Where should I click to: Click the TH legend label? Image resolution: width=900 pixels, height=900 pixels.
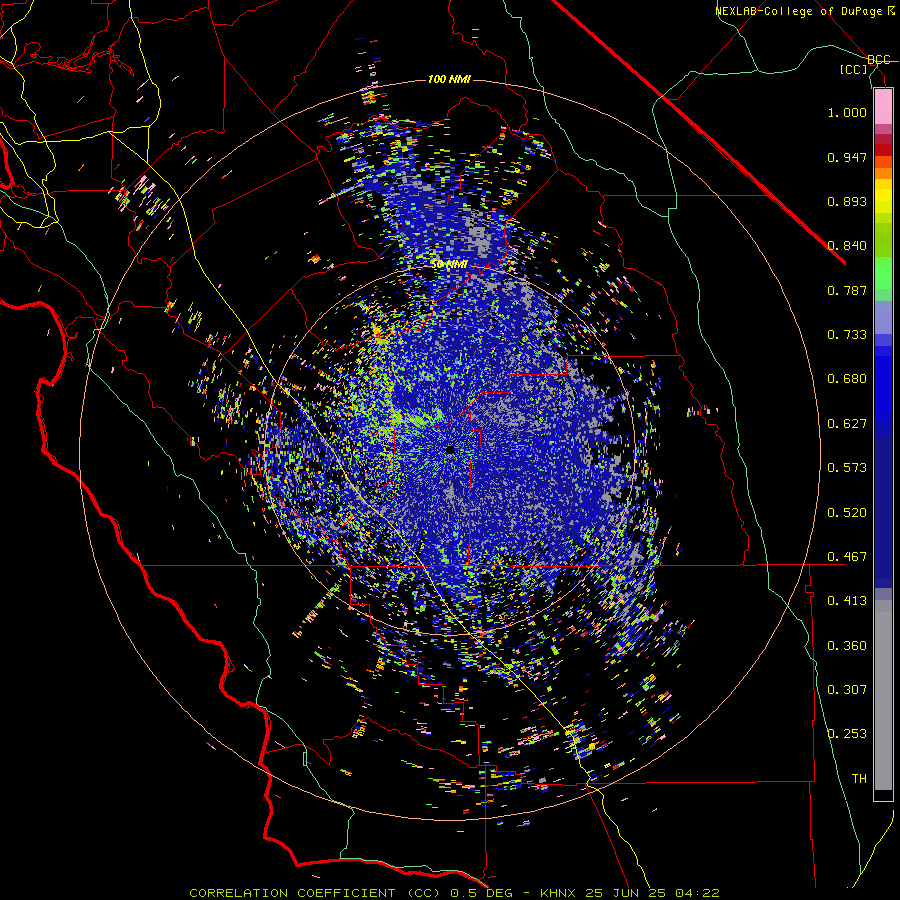click(859, 779)
